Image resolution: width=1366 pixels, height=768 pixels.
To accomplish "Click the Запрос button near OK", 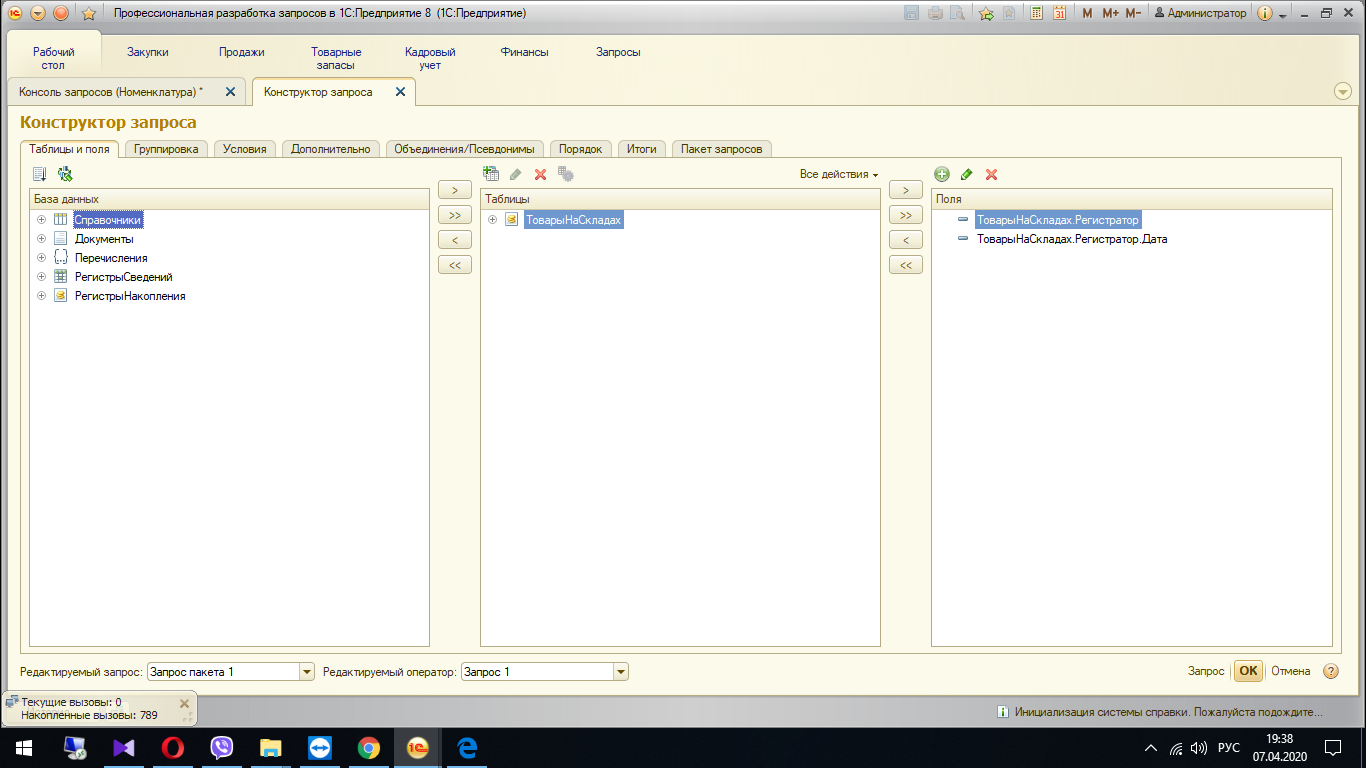I will point(1206,671).
